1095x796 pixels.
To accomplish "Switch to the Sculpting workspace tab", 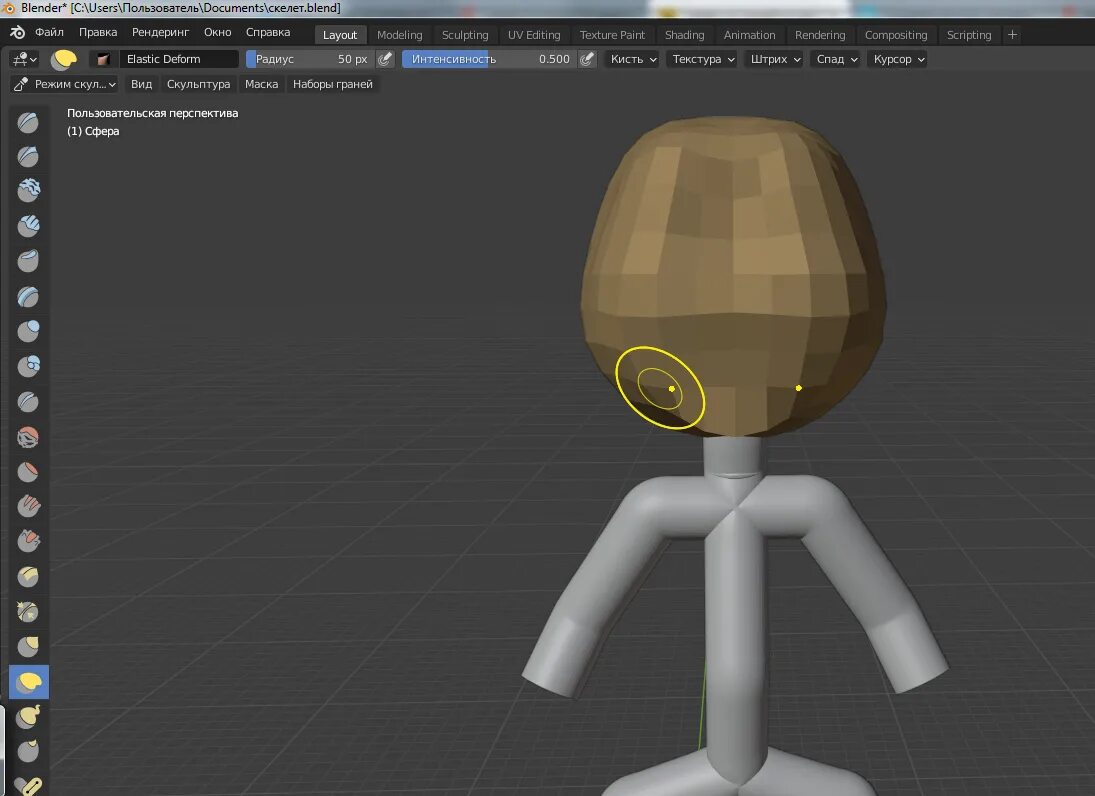I will point(464,34).
